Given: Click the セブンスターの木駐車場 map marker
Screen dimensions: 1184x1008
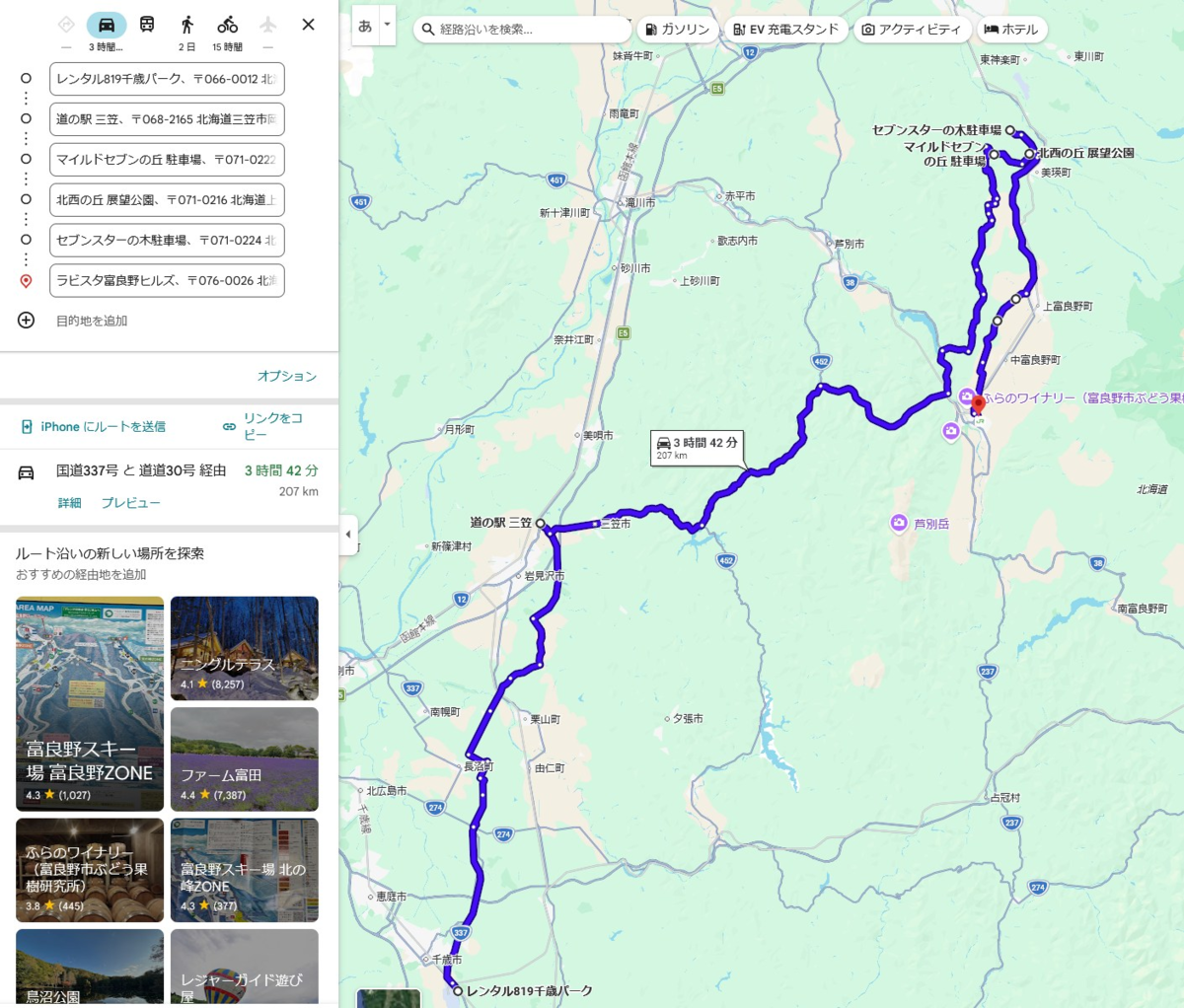Looking at the screenshot, I should 1010,130.
